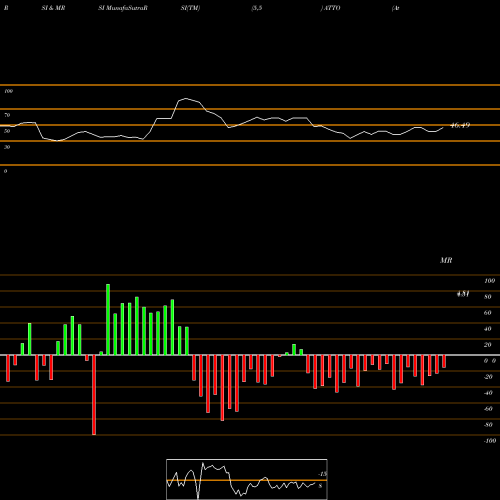Click the 60 label on MR axis
The width and height of the screenshot is (500, 500).
coord(488,313)
